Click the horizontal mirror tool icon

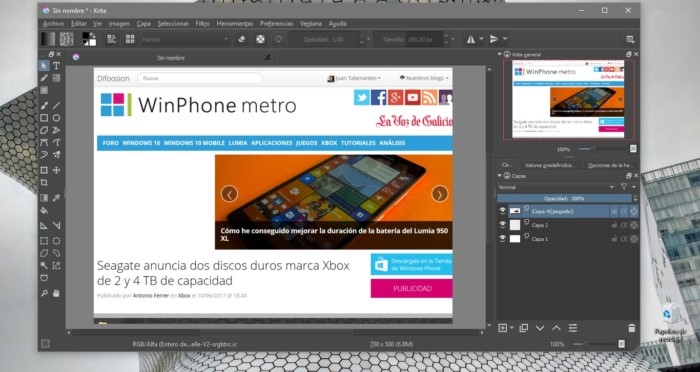point(471,39)
